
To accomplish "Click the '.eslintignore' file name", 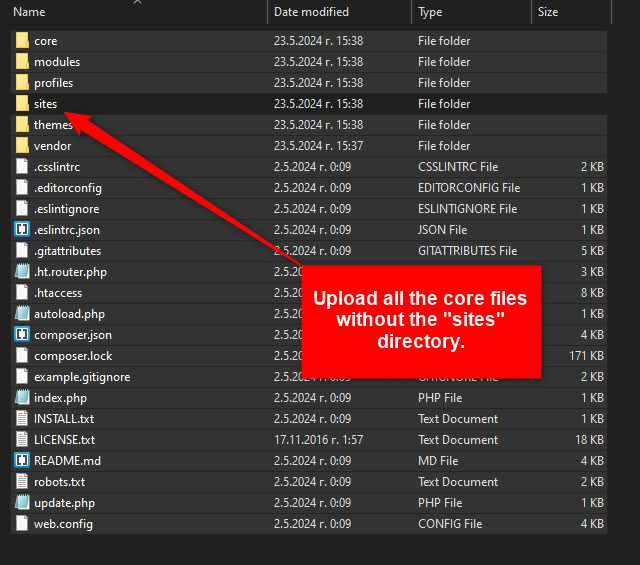I will [x=67, y=209].
